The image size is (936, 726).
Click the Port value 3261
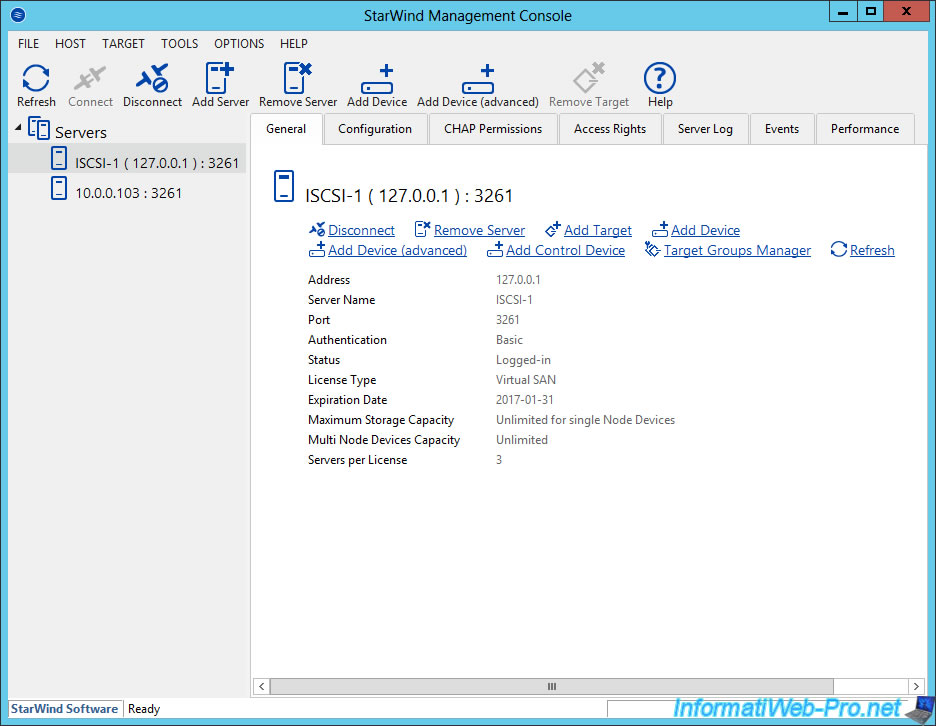coord(507,320)
